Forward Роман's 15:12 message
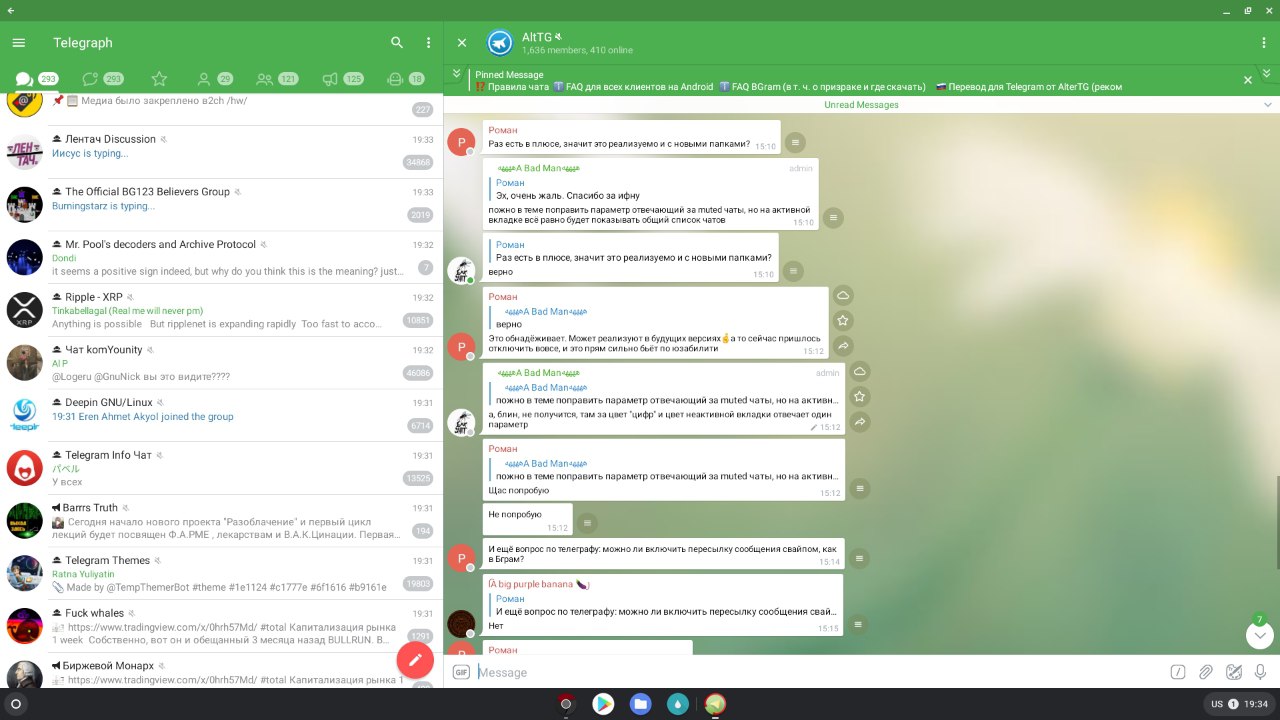 [x=843, y=346]
